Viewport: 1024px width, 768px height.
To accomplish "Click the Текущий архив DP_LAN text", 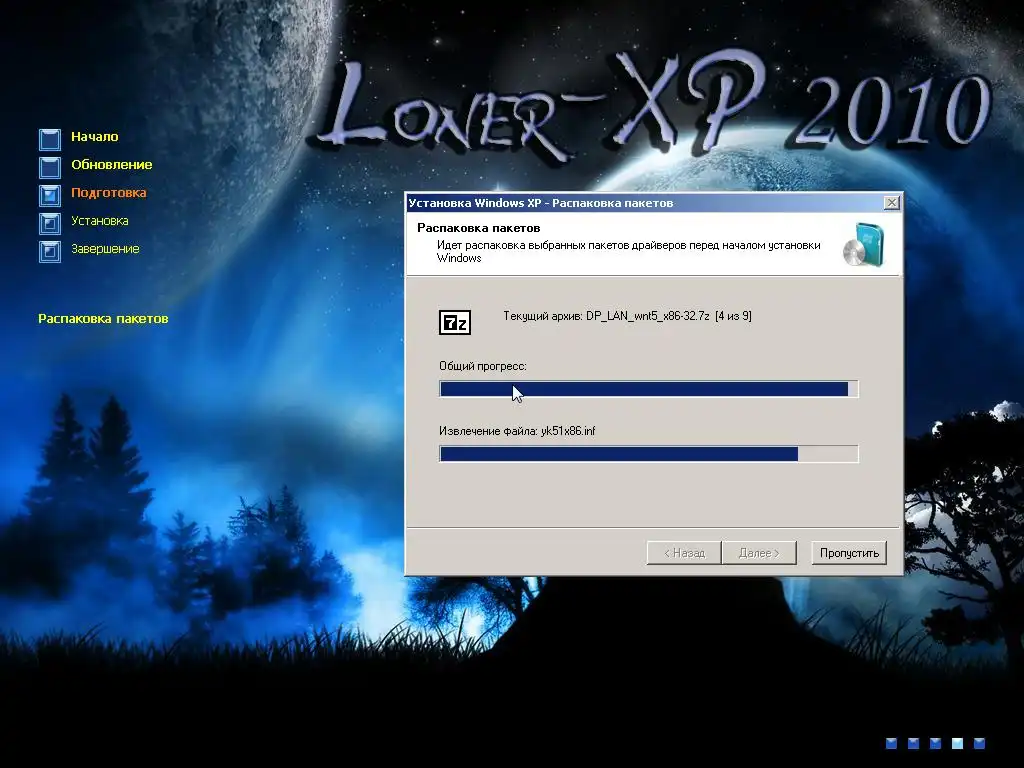I will [627, 316].
